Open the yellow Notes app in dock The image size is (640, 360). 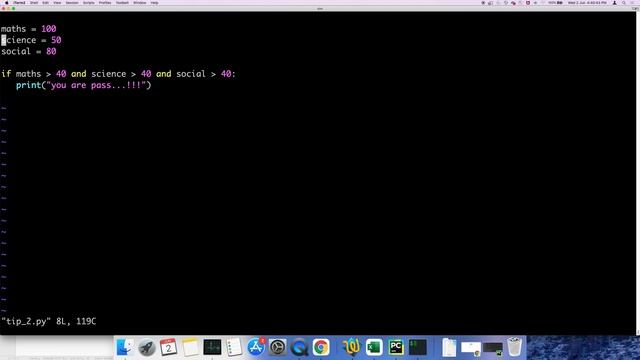point(190,347)
